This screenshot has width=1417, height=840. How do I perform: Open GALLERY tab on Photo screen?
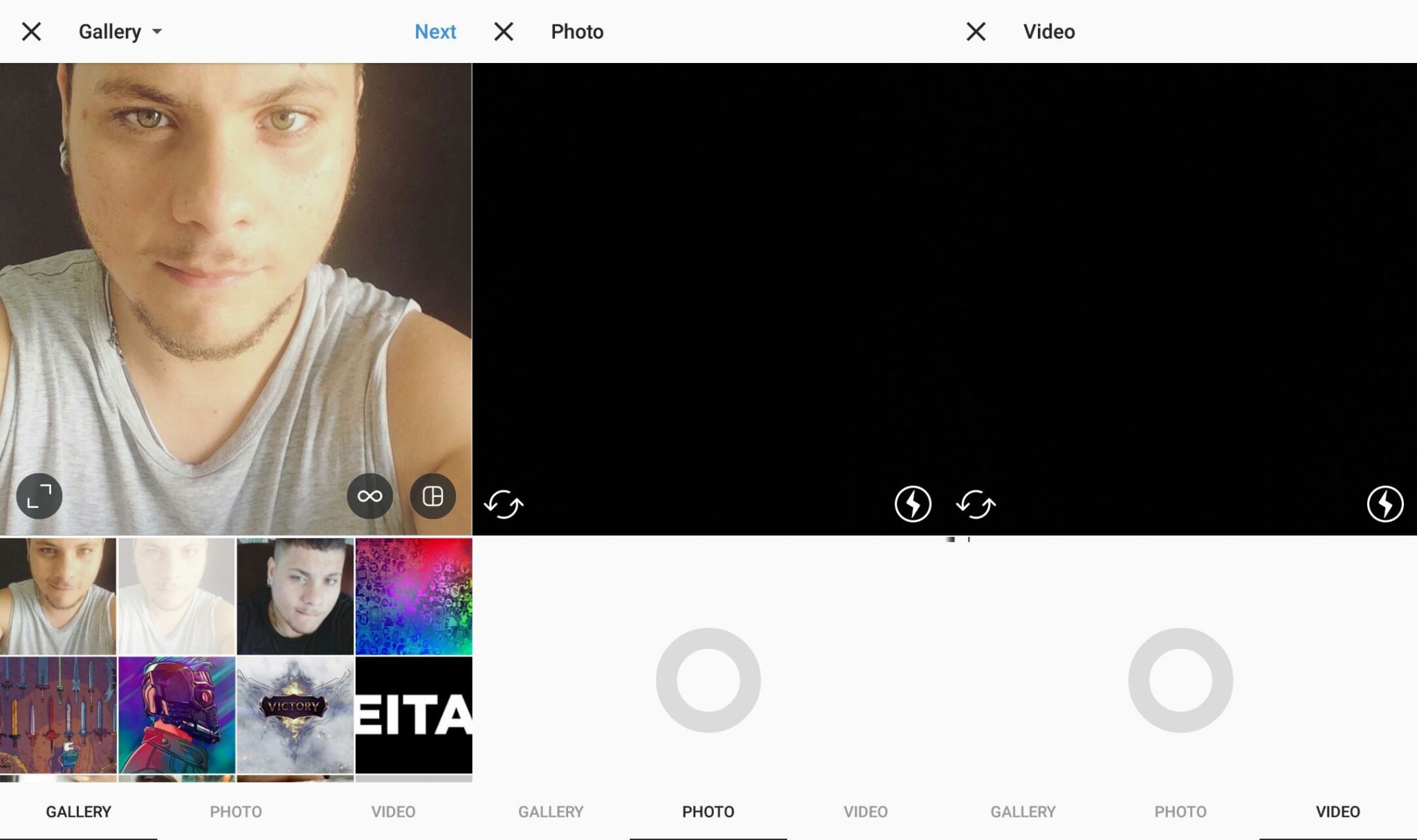point(551,812)
